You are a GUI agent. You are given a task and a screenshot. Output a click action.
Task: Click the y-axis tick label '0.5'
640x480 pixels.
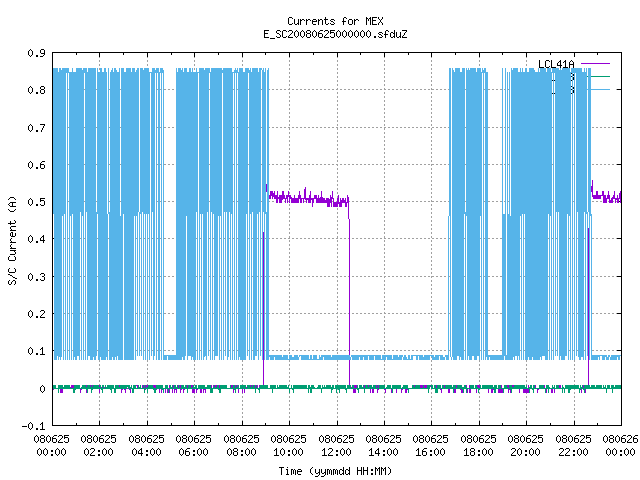coord(36,202)
